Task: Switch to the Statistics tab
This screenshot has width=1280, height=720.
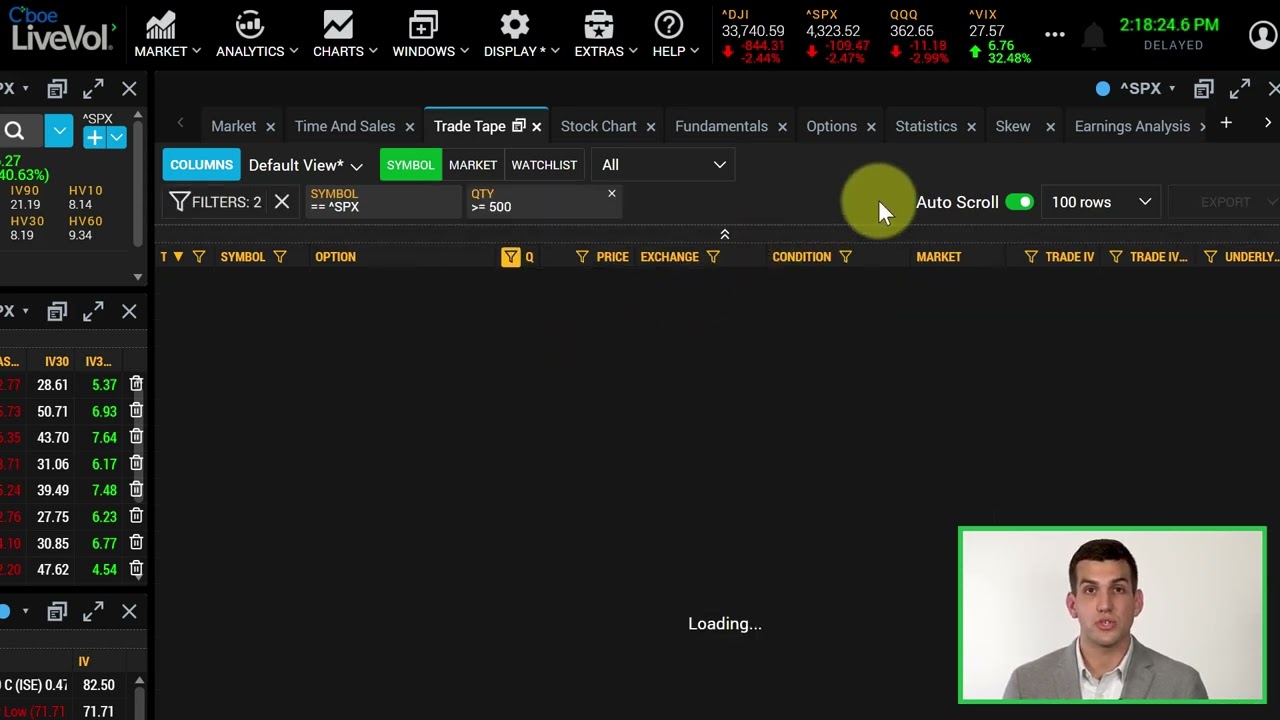Action: [x=926, y=126]
